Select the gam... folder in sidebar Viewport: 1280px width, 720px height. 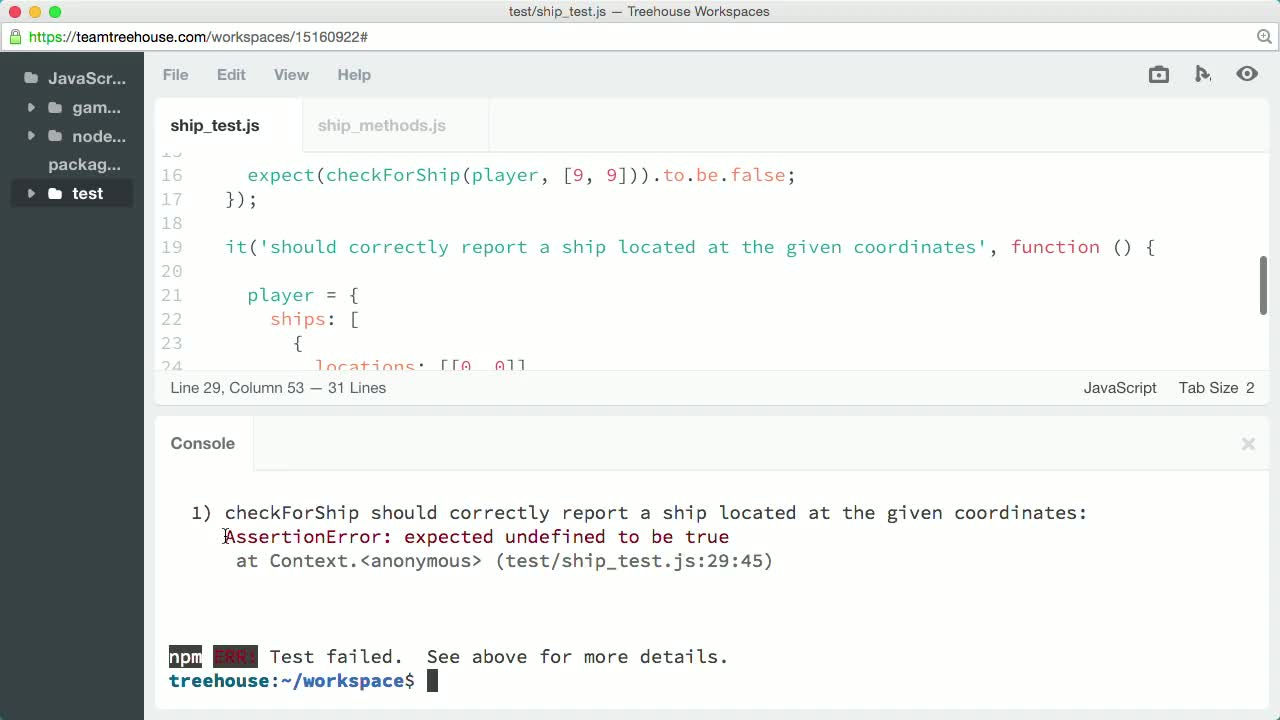pos(96,108)
